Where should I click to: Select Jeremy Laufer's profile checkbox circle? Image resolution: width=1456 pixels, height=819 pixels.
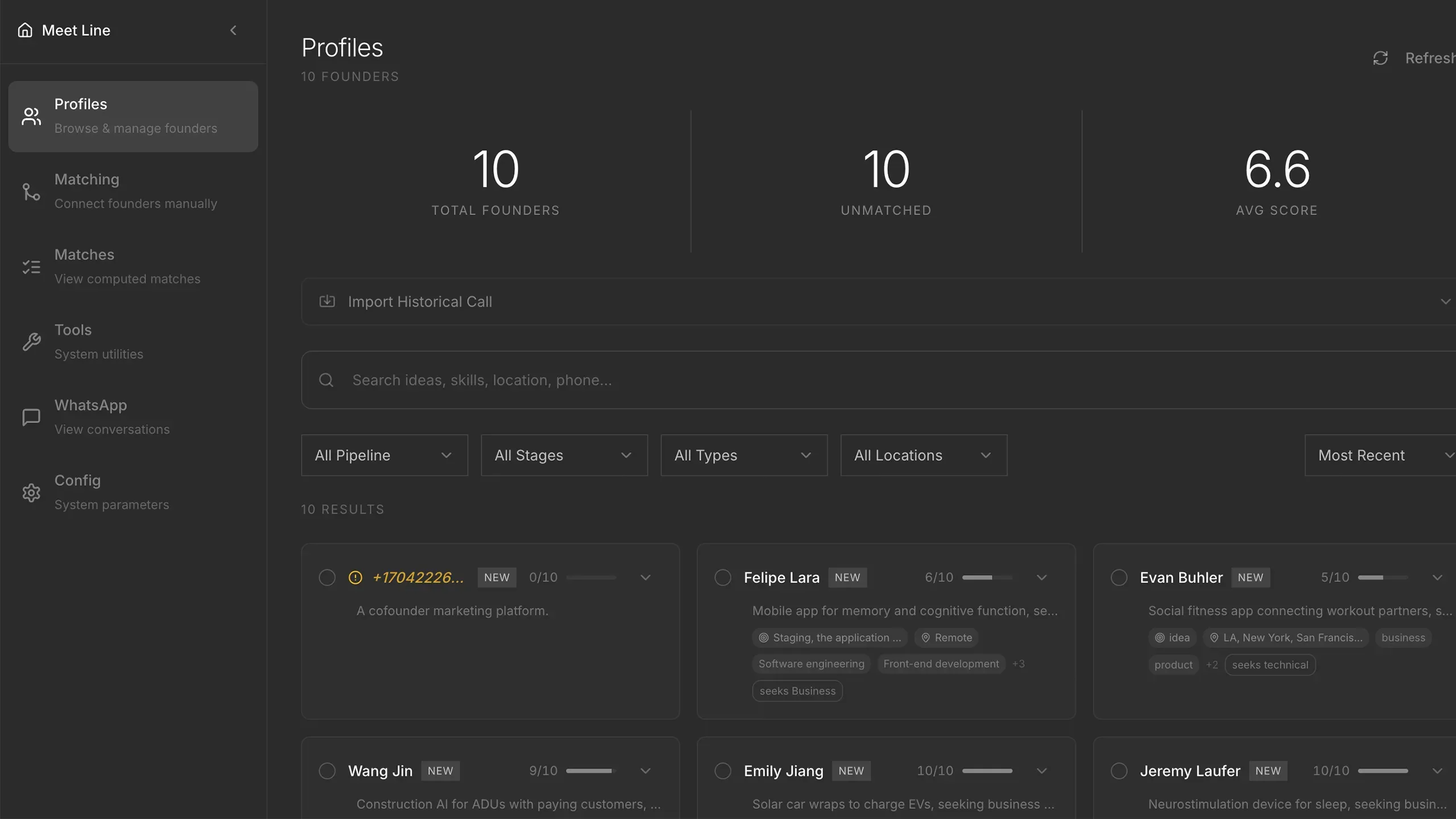click(1119, 771)
